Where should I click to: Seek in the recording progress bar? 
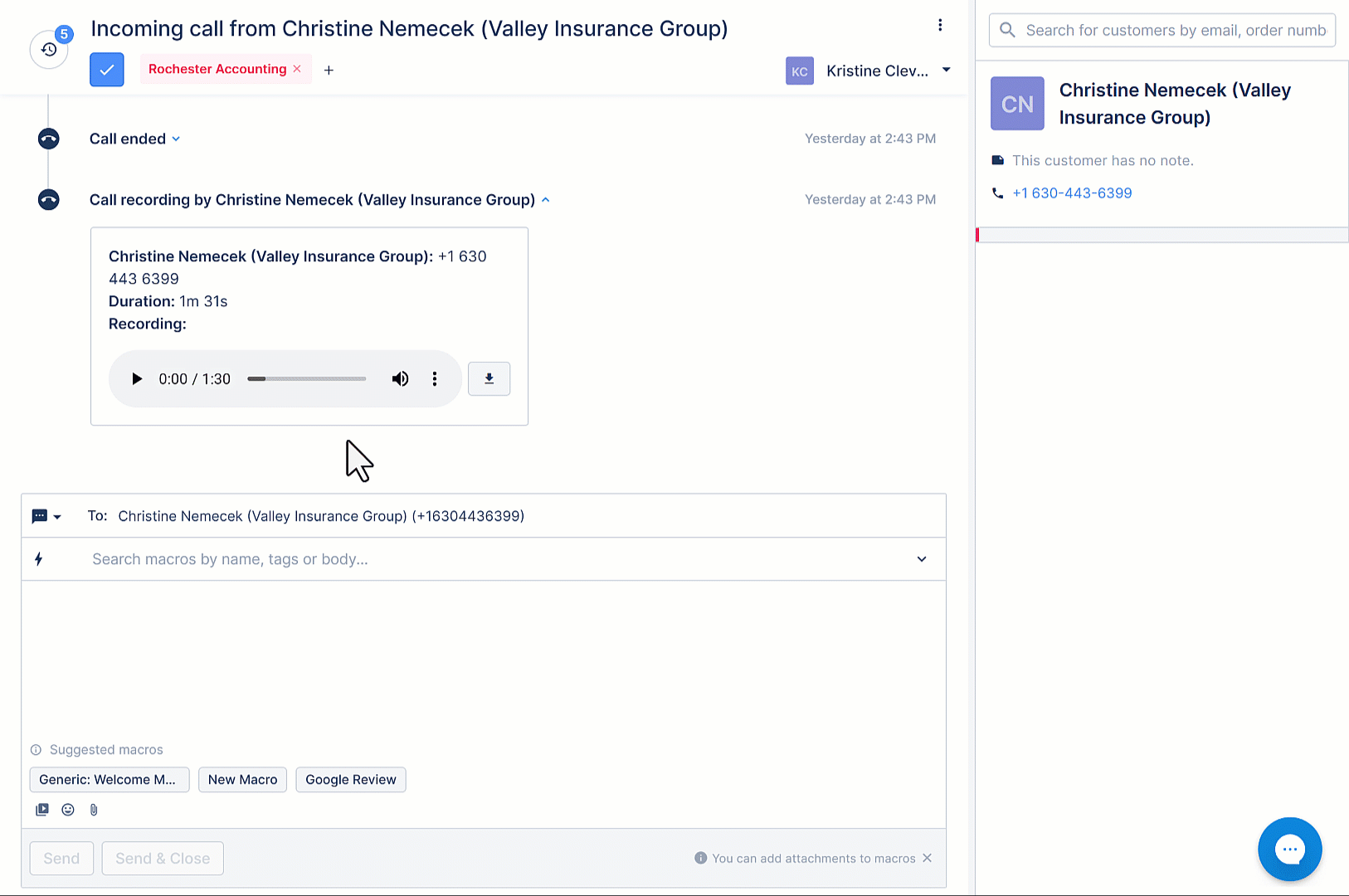point(307,379)
